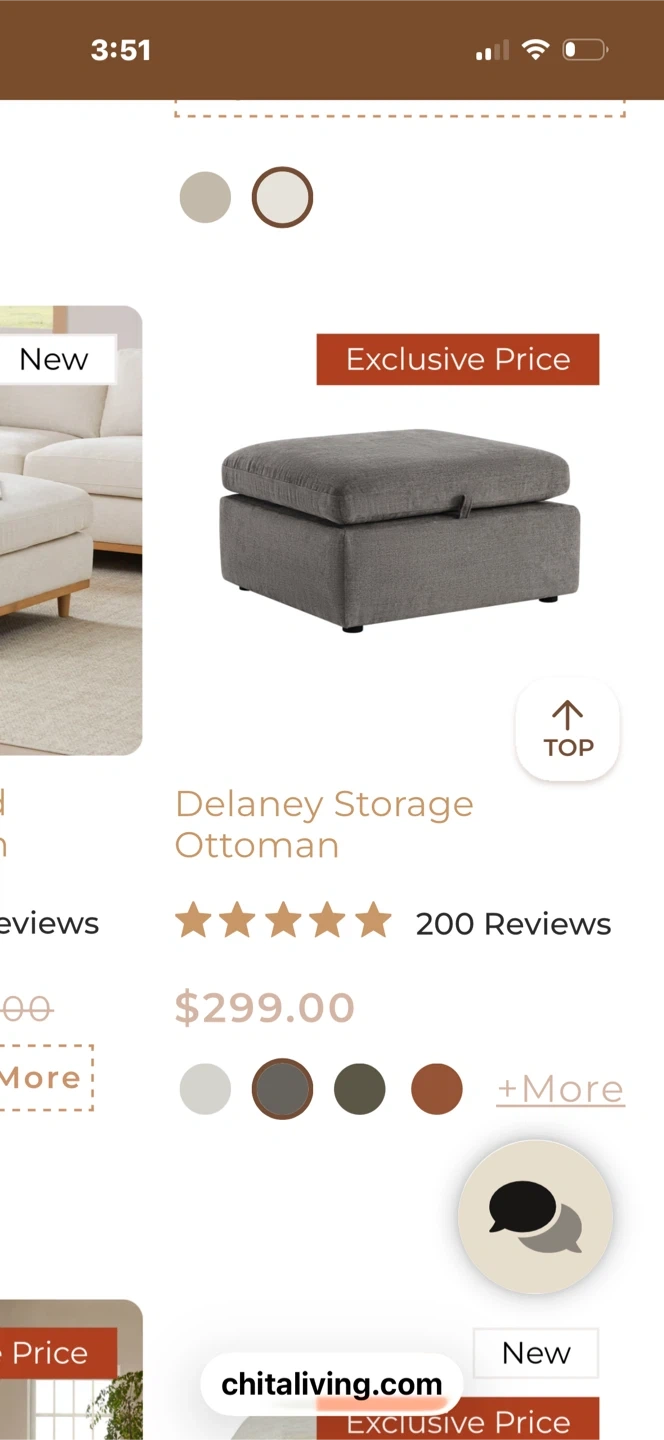Tap the cellular signal bars icon
664x1440 pixels.
492,50
